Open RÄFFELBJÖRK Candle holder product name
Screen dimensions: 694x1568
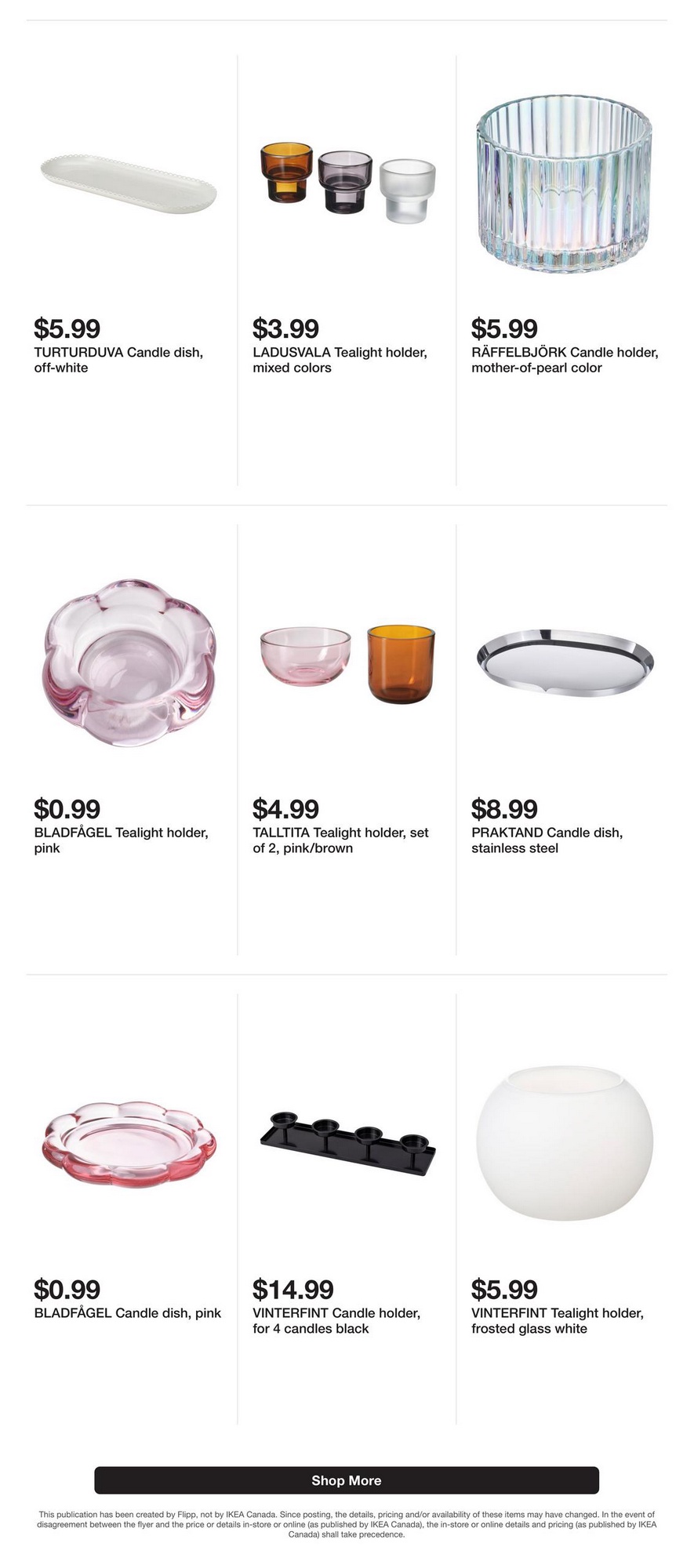565,360
